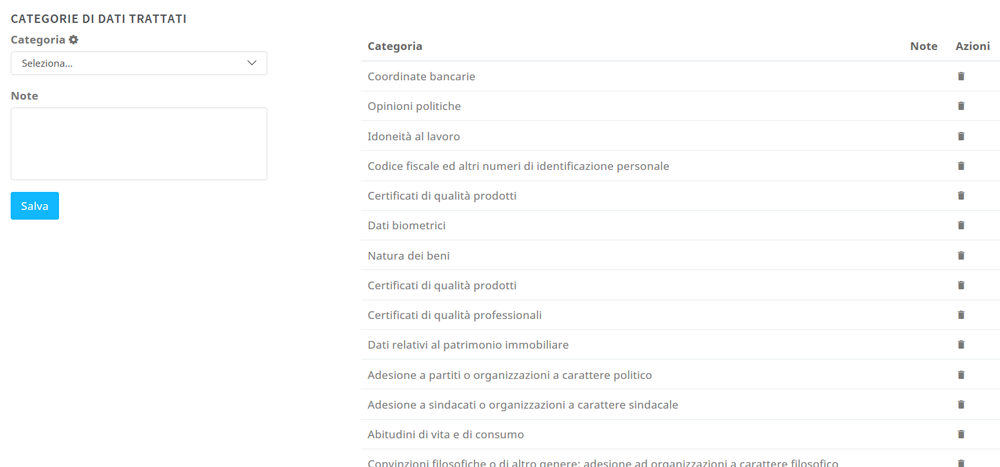1000x467 pixels.
Task: Delete the Dati biometrici row
Action: tap(961, 225)
